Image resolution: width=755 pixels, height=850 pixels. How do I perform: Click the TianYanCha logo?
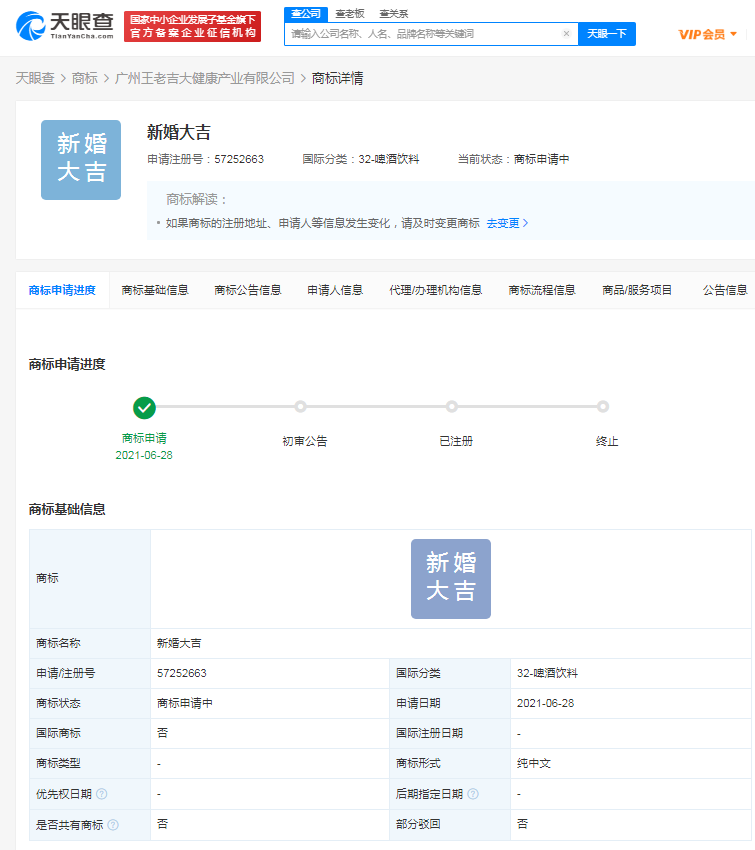pos(64,26)
